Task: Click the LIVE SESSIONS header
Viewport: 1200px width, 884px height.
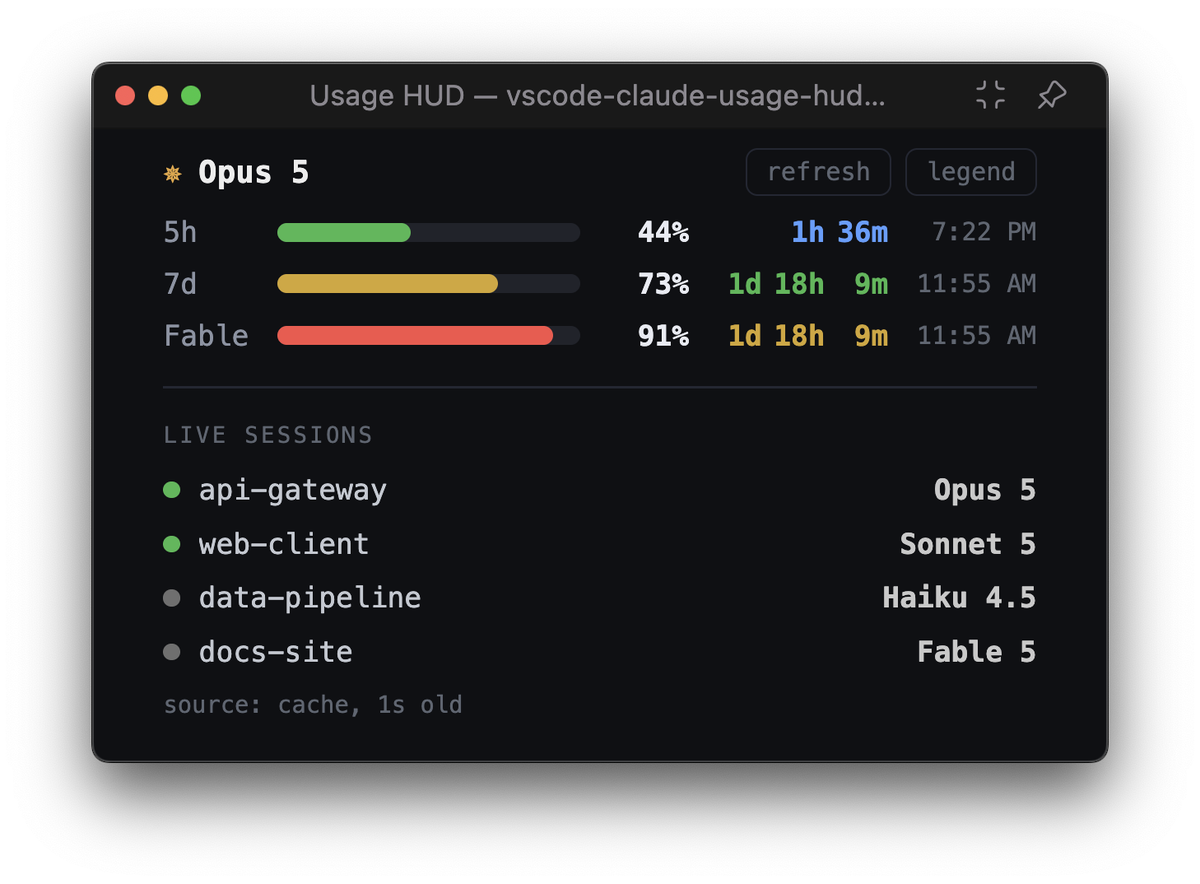Action: click(x=268, y=435)
